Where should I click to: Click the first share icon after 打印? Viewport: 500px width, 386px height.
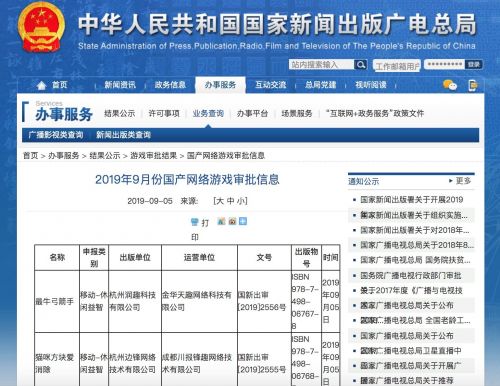221,221
